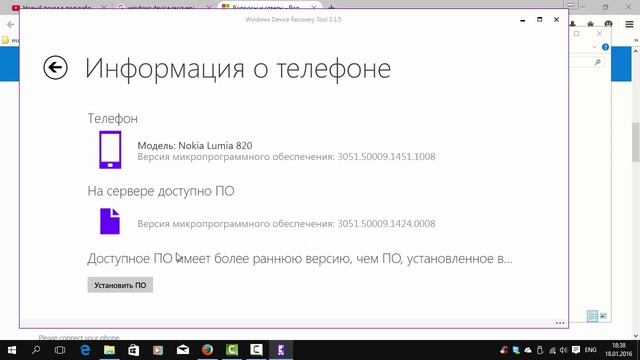Click the purple phone icon for Nokia Lumia 820
Screen dimensions: 640x360
point(110,150)
